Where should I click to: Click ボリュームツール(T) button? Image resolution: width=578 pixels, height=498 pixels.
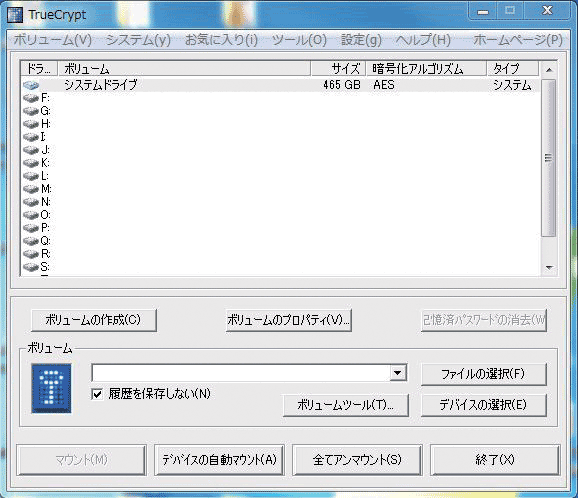pyautogui.click(x=345, y=405)
